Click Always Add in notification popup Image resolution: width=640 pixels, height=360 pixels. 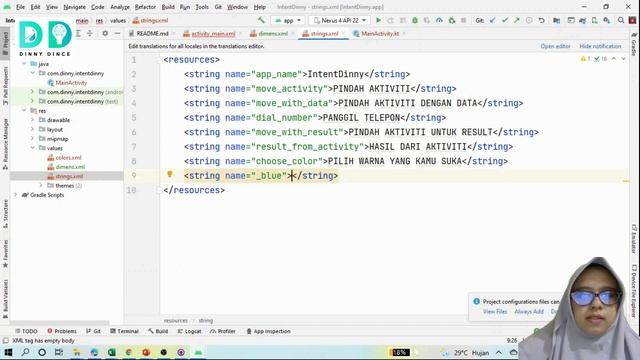click(x=529, y=311)
